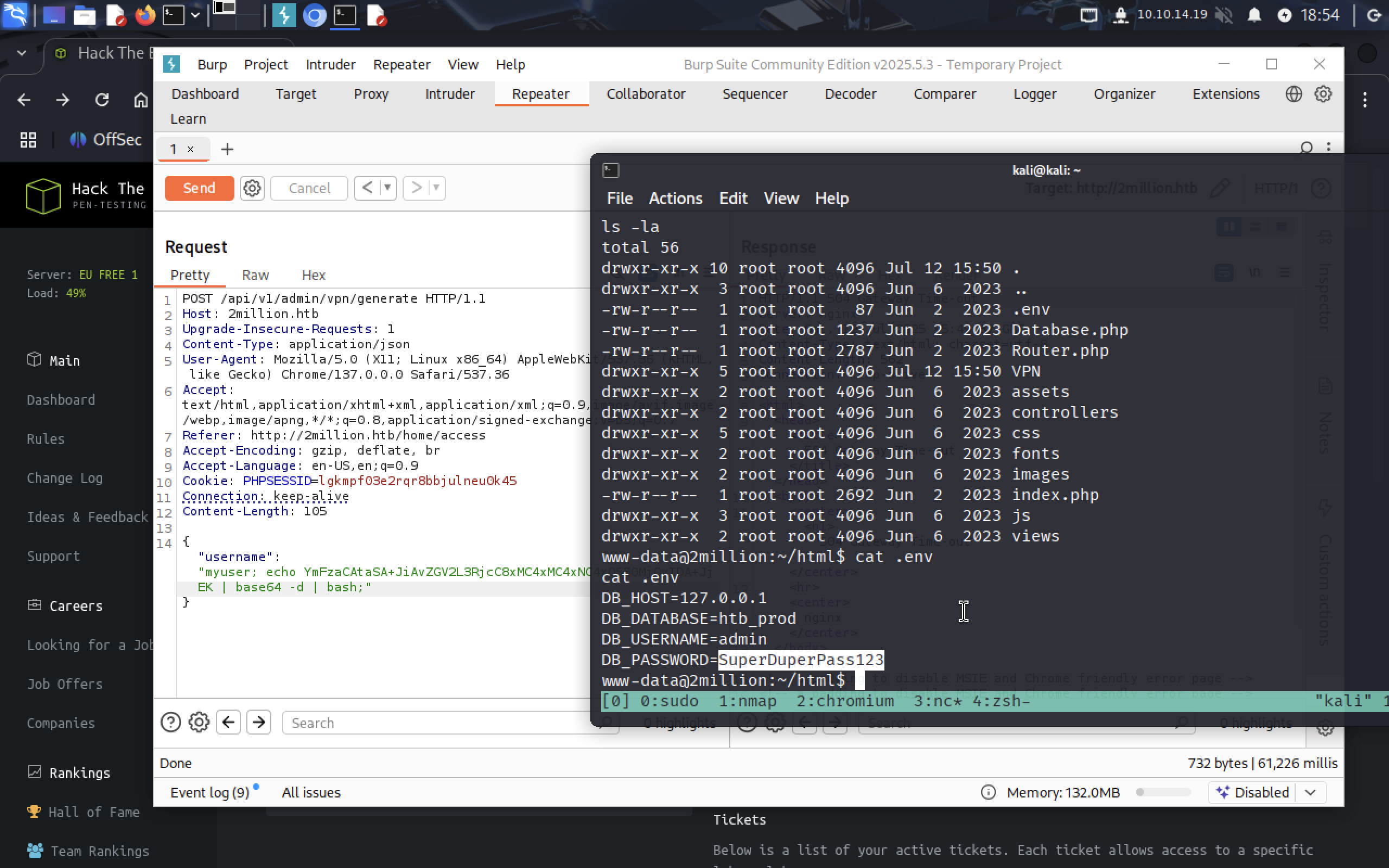Click the show desktop taskbar icon

click(x=54, y=15)
